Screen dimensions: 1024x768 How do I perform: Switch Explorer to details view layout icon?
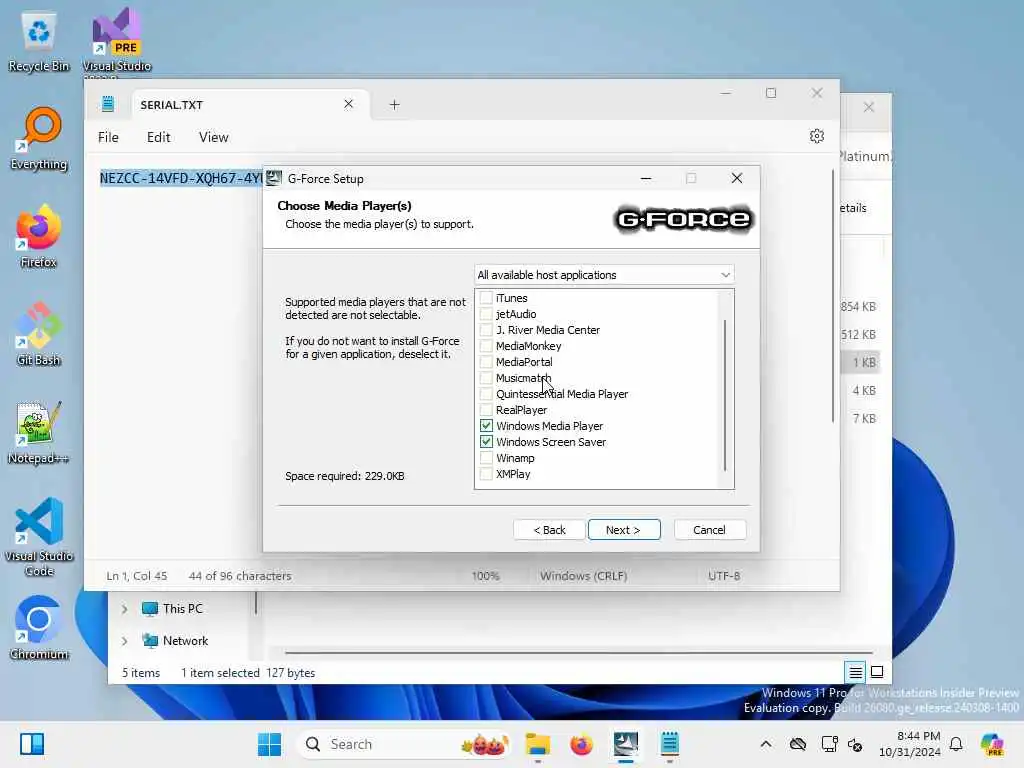click(x=855, y=672)
